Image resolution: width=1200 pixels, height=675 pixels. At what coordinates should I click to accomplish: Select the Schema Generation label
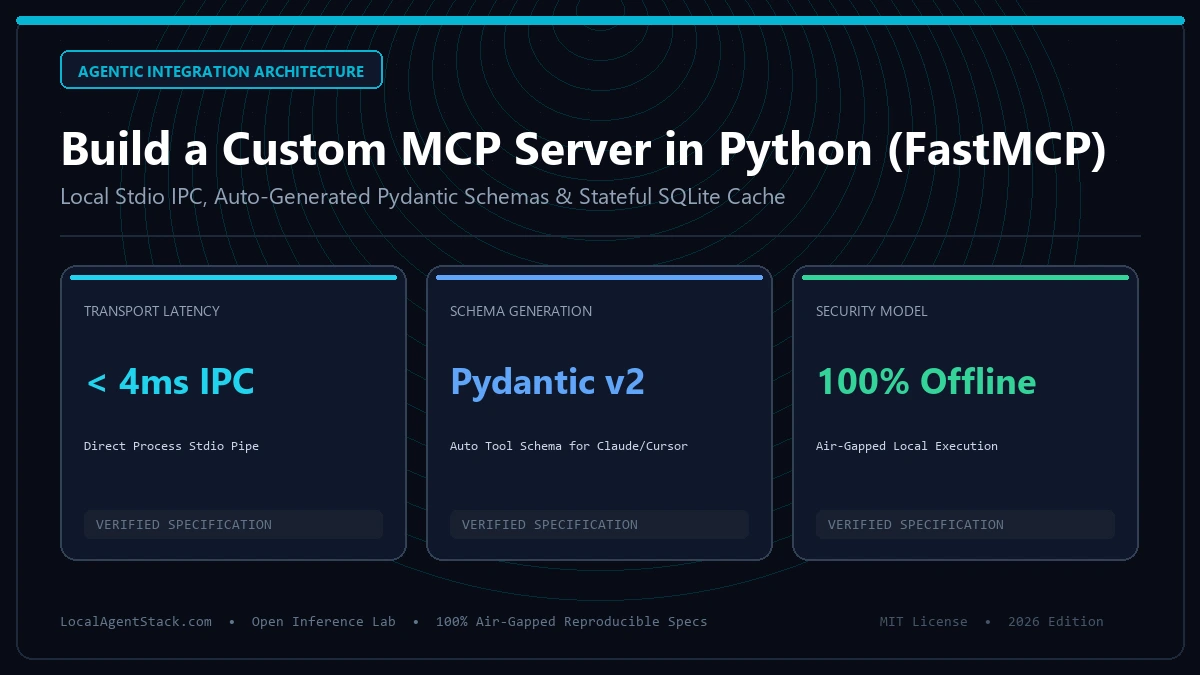(x=521, y=311)
